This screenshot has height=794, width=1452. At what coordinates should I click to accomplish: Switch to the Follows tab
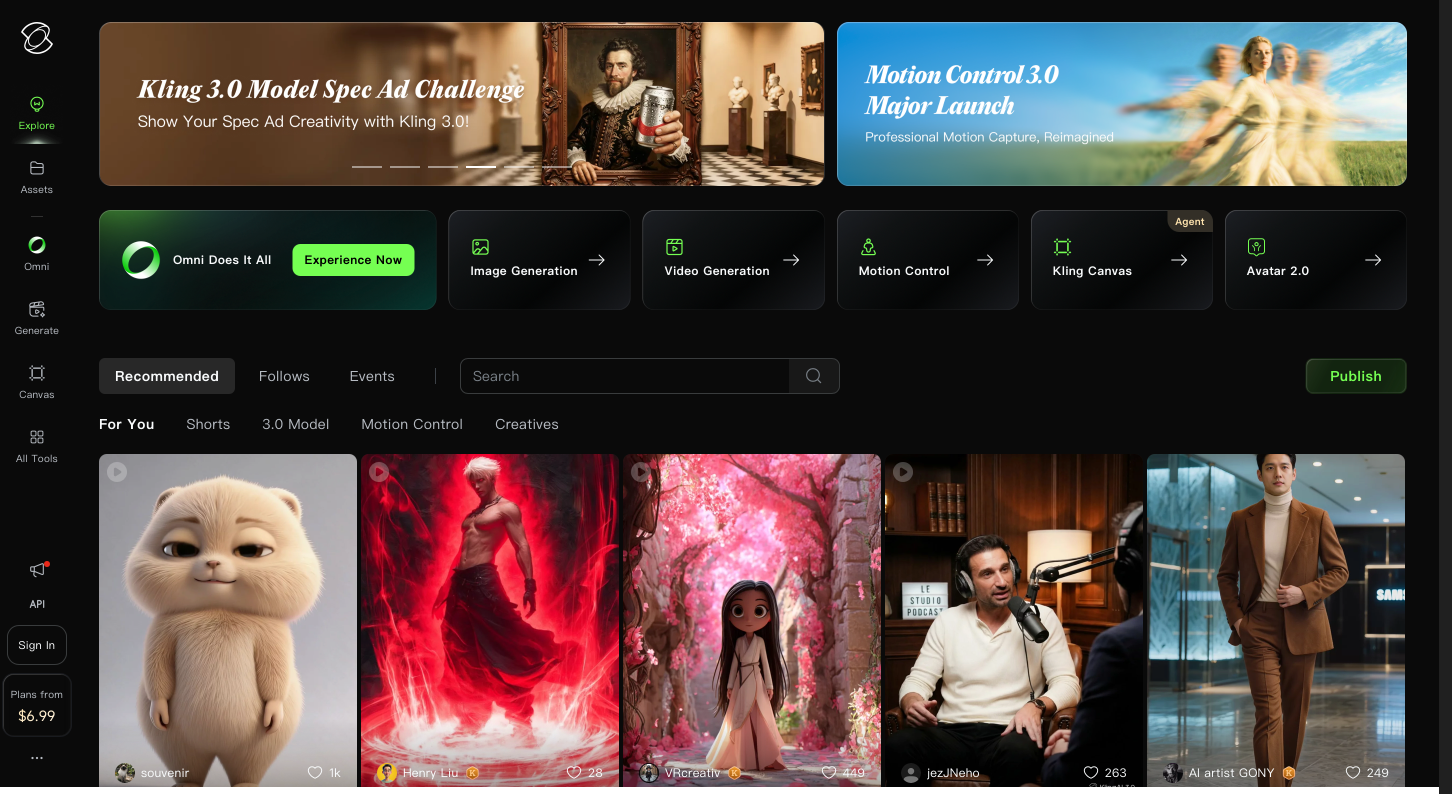pyautogui.click(x=284, y=376)
